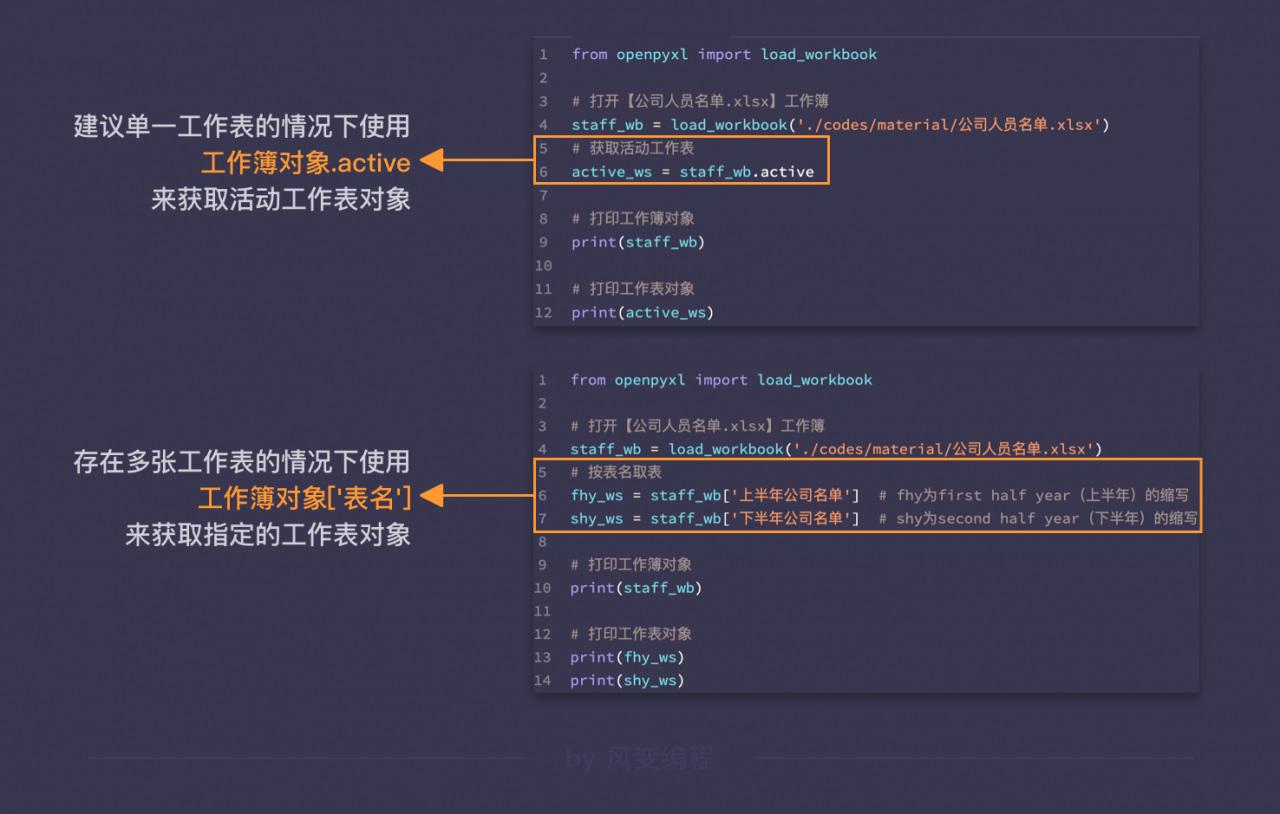The height and width of the screenshot is (814, 1280).
Task: Click the code line "active_ws = staff_wb.active"
Action: [693, 172]
